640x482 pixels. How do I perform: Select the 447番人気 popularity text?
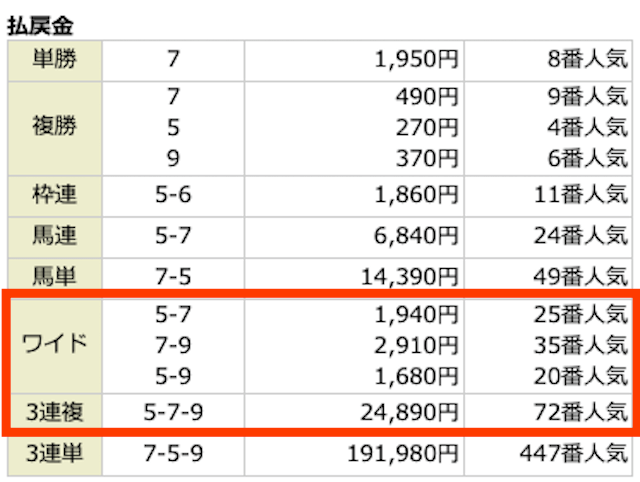click(574, 453)
